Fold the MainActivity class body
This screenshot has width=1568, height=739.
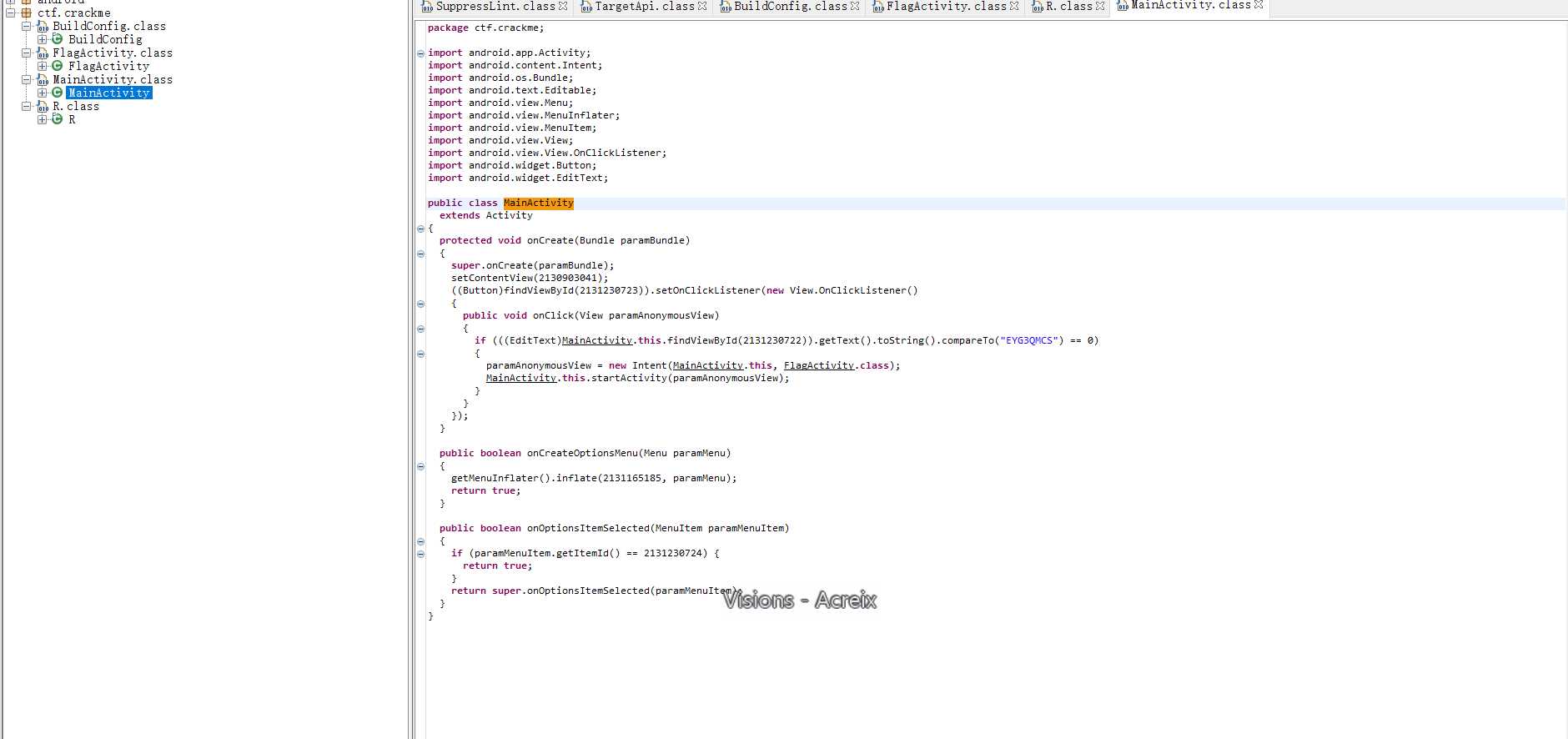420,229
